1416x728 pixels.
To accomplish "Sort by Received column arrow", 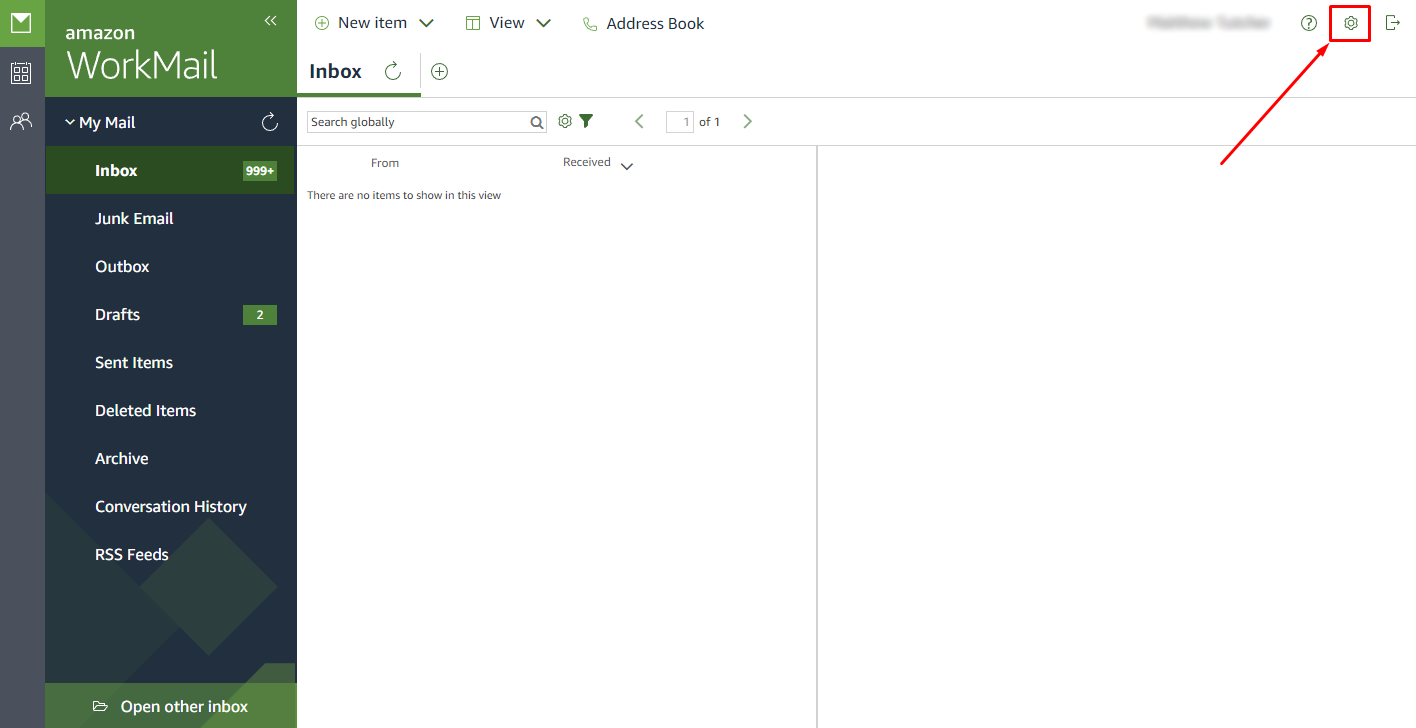I will 627,166.
